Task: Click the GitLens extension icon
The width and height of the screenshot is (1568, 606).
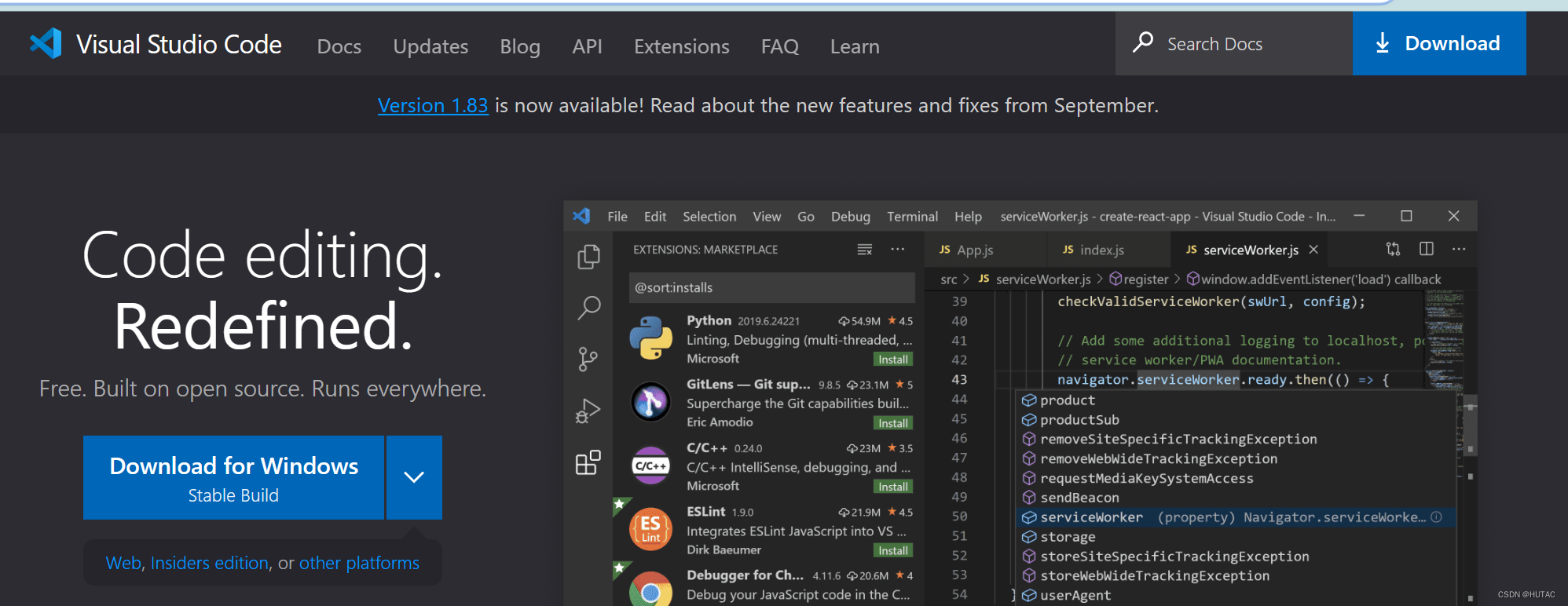Action: (651, 402)
